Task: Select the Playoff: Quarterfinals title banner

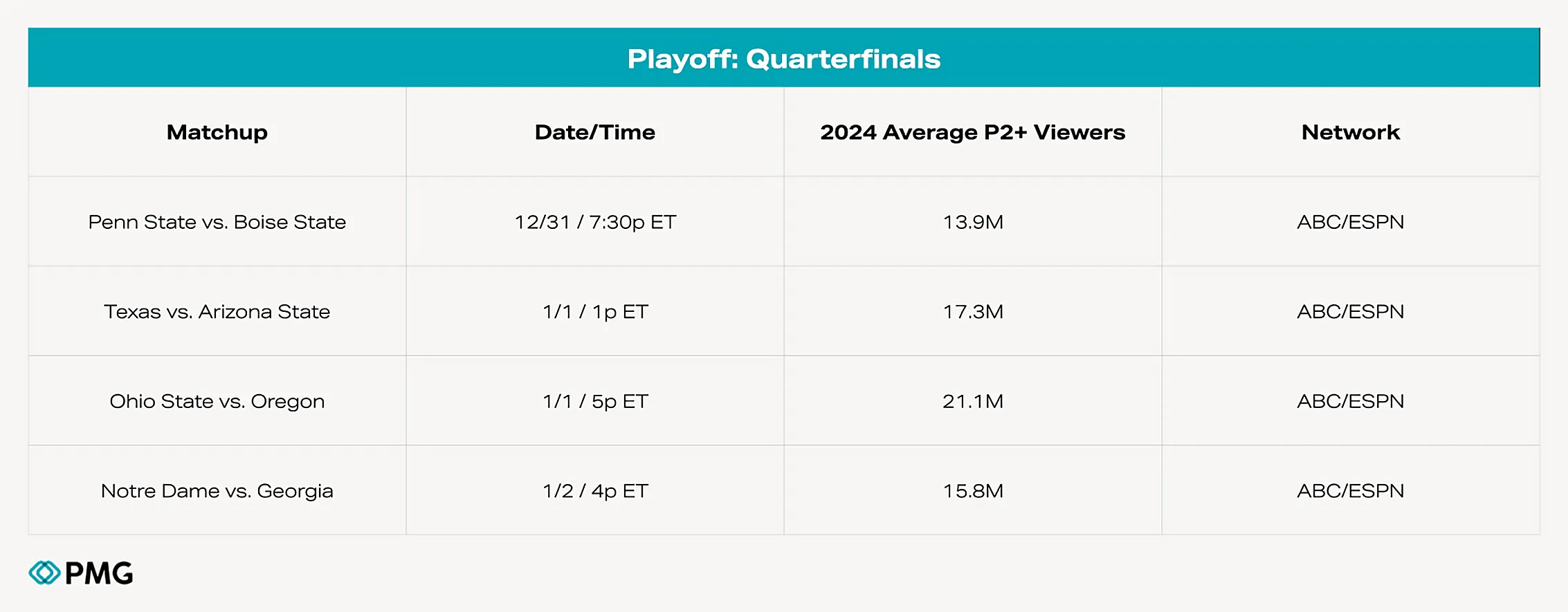Action: pyautogui.click(x=783, y=59)
